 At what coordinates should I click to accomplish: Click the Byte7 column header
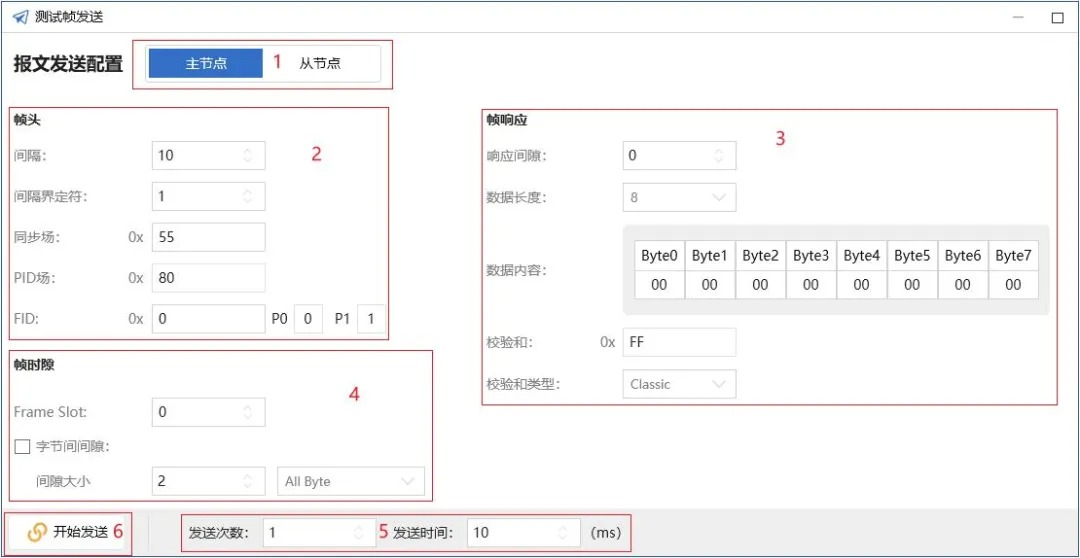coord(1013,256)
